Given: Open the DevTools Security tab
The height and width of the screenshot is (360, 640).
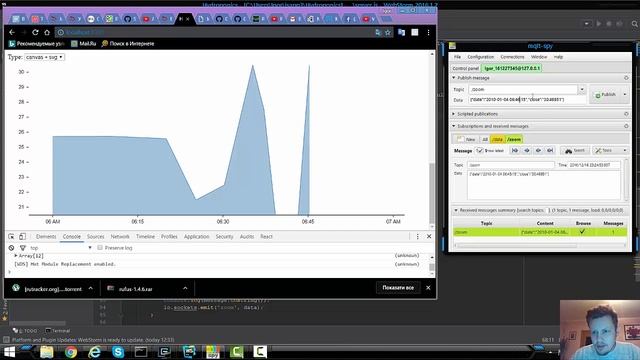Looking at the screenshot, I should pyautogui.click(x=224, y=236).
